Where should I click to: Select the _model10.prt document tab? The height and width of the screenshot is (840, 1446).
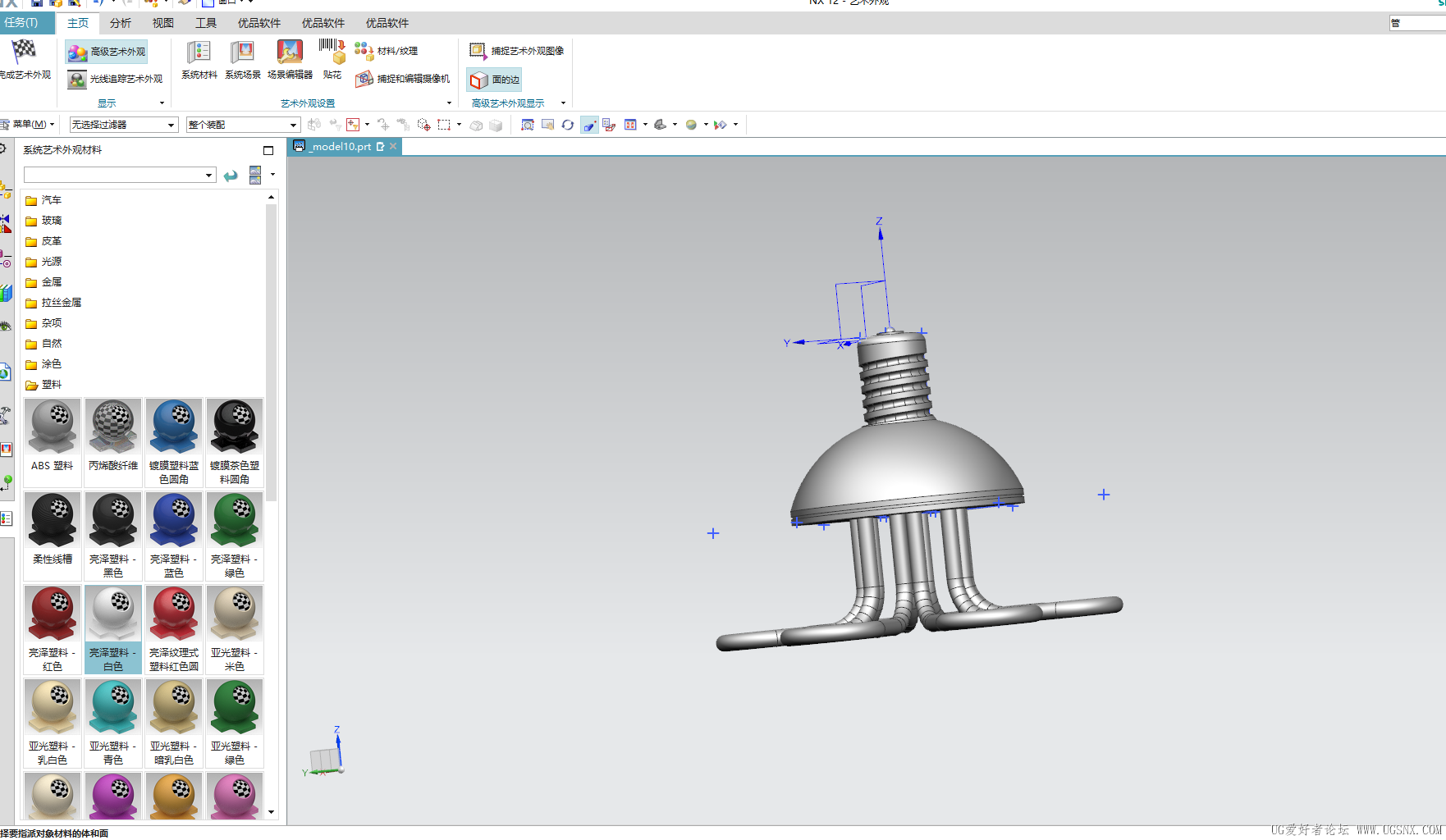click(341, 146)
